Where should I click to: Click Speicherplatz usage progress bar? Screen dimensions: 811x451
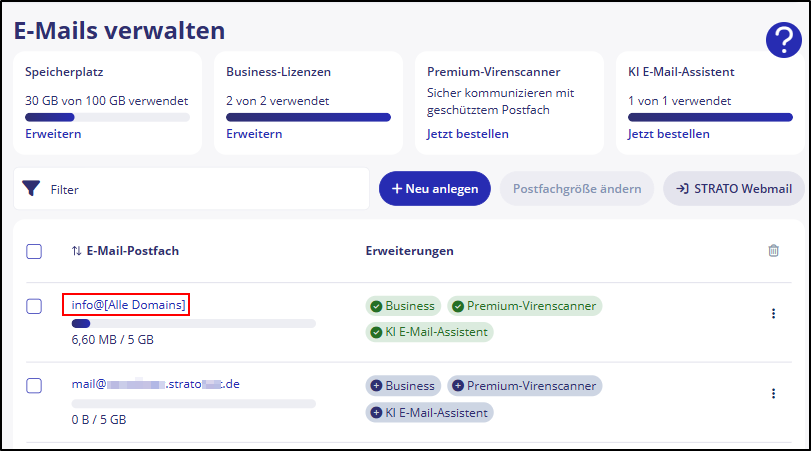(x=107, y=117)
